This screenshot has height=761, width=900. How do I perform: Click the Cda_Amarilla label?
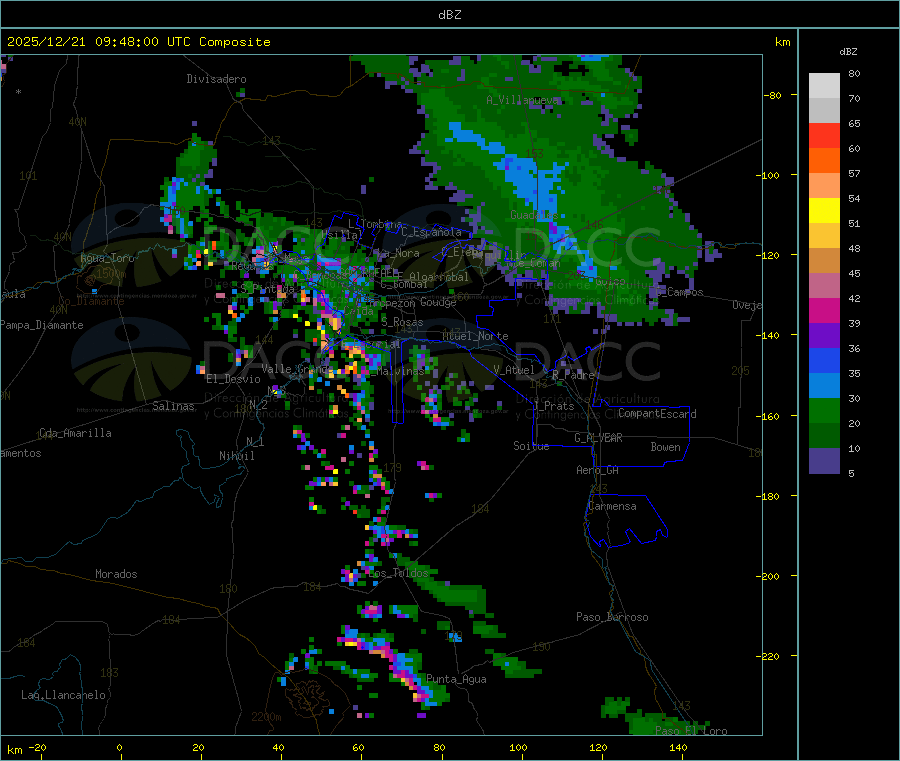75,433
